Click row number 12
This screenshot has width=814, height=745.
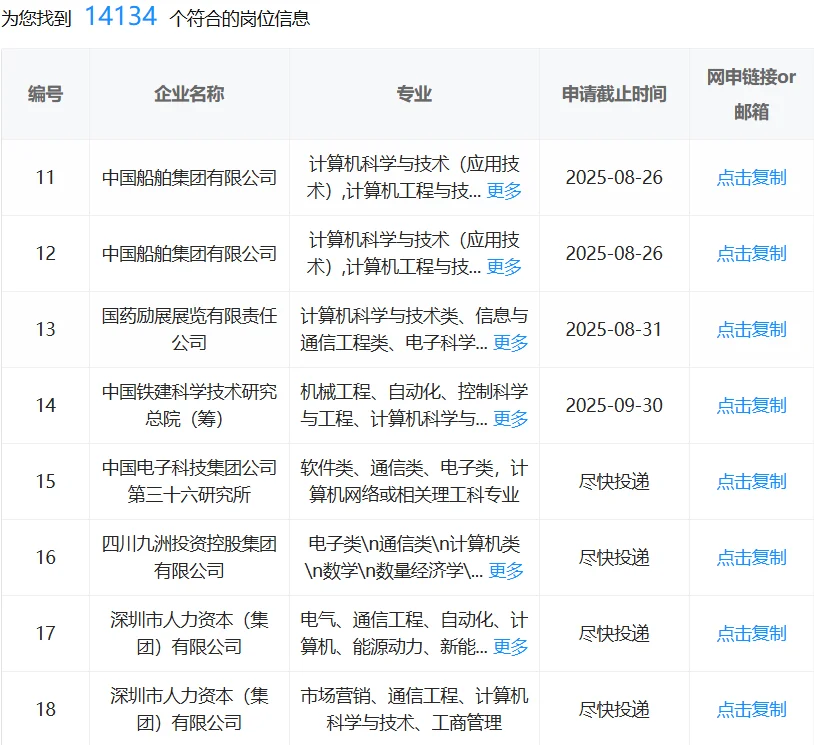[x=45, y=253]
